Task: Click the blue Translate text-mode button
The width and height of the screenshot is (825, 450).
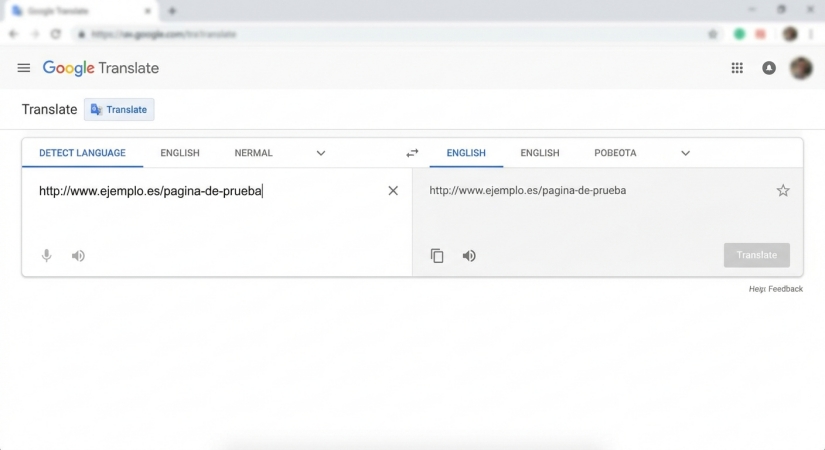Action: pyautogui.click(x=119, y=109)
